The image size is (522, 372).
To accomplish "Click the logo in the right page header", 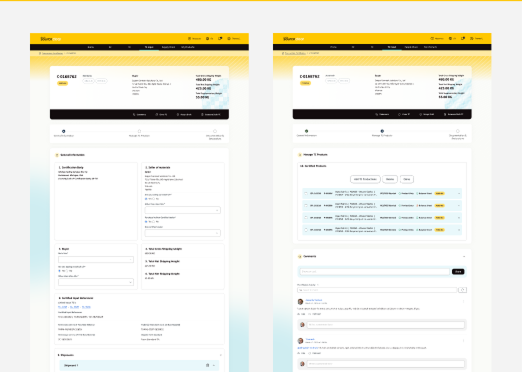I will (294, 39).
